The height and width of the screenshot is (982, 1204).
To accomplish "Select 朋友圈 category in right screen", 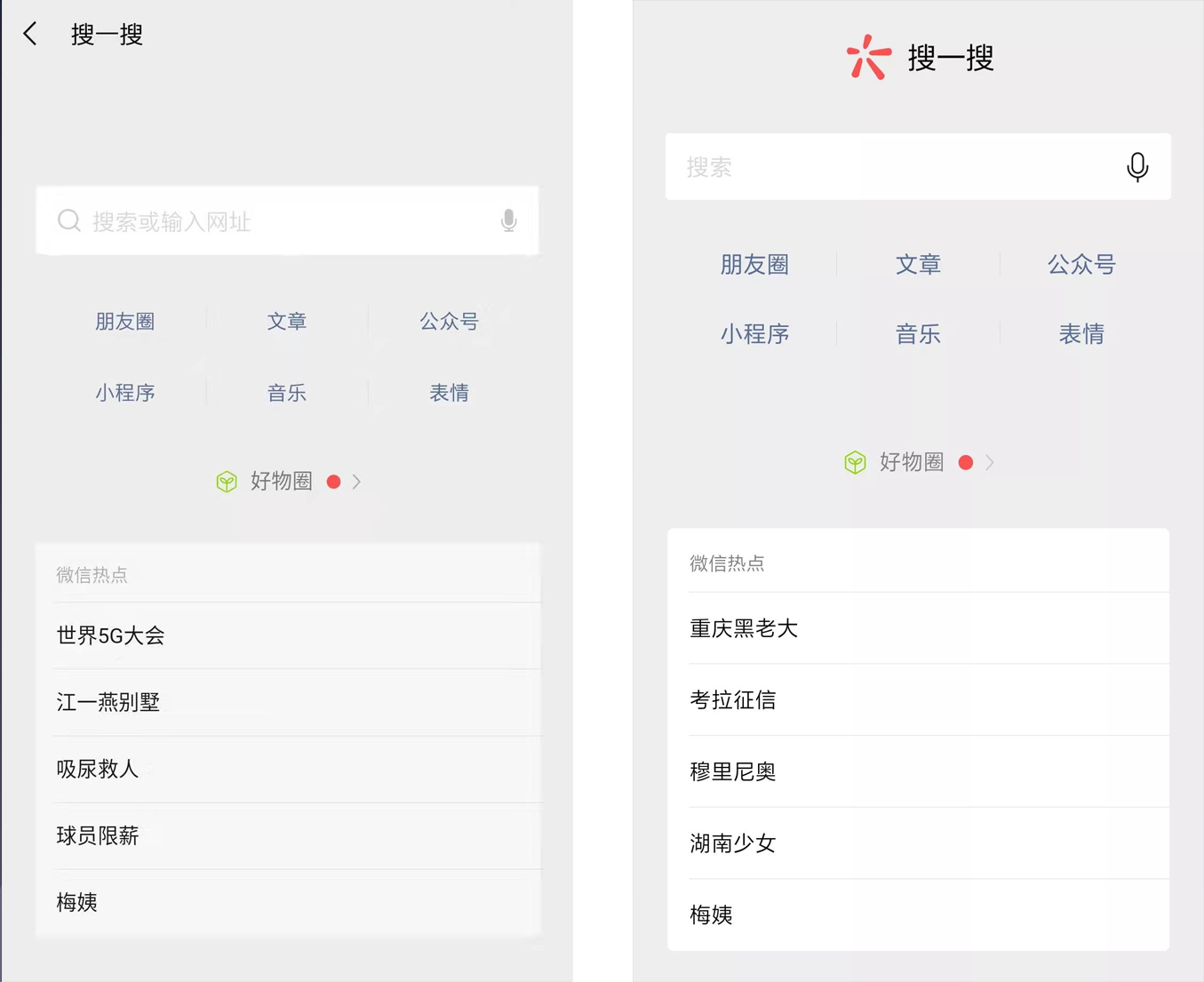I will point(754,264).
